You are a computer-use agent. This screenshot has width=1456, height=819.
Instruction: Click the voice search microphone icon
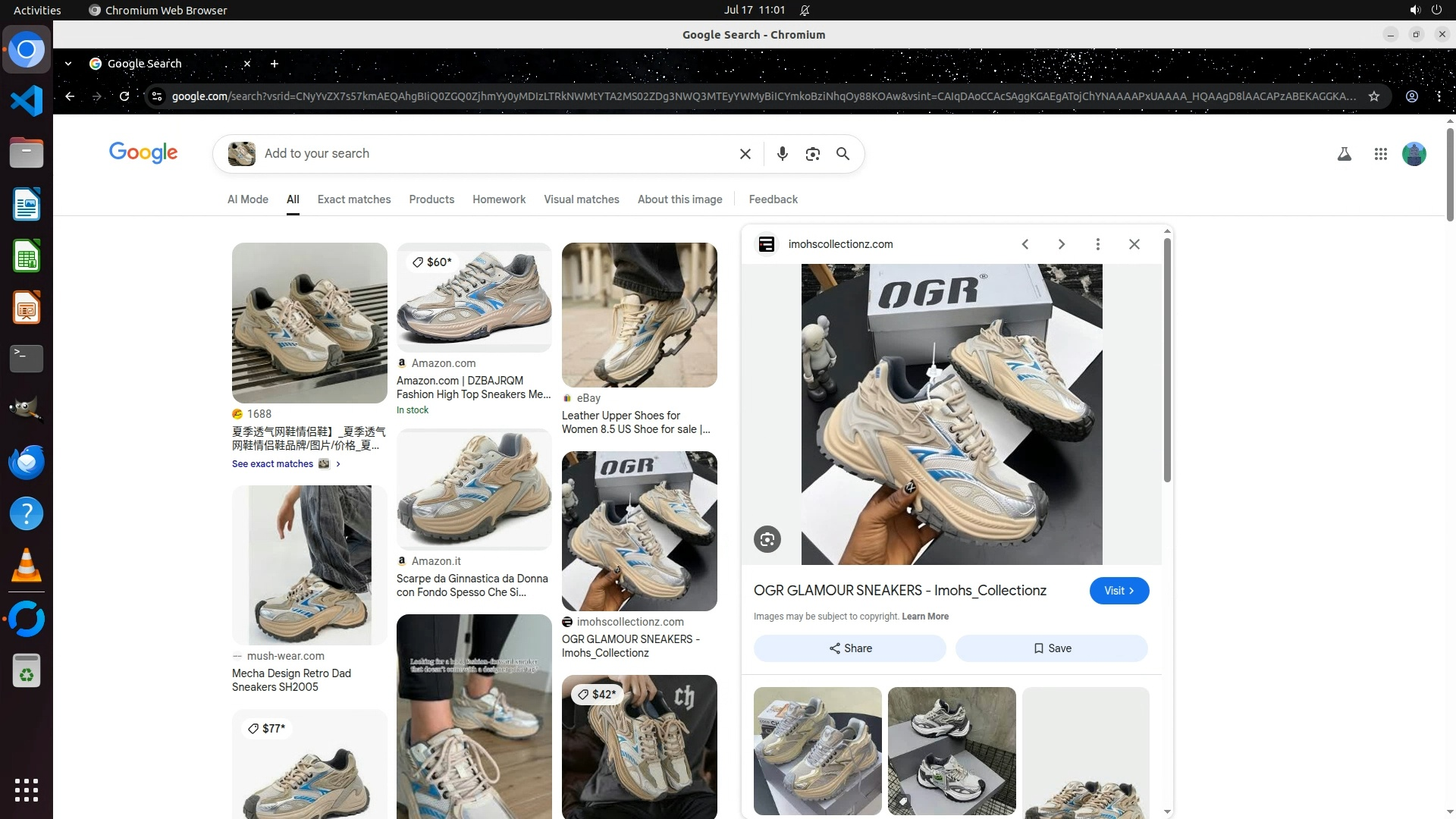[x=782, y=154]
